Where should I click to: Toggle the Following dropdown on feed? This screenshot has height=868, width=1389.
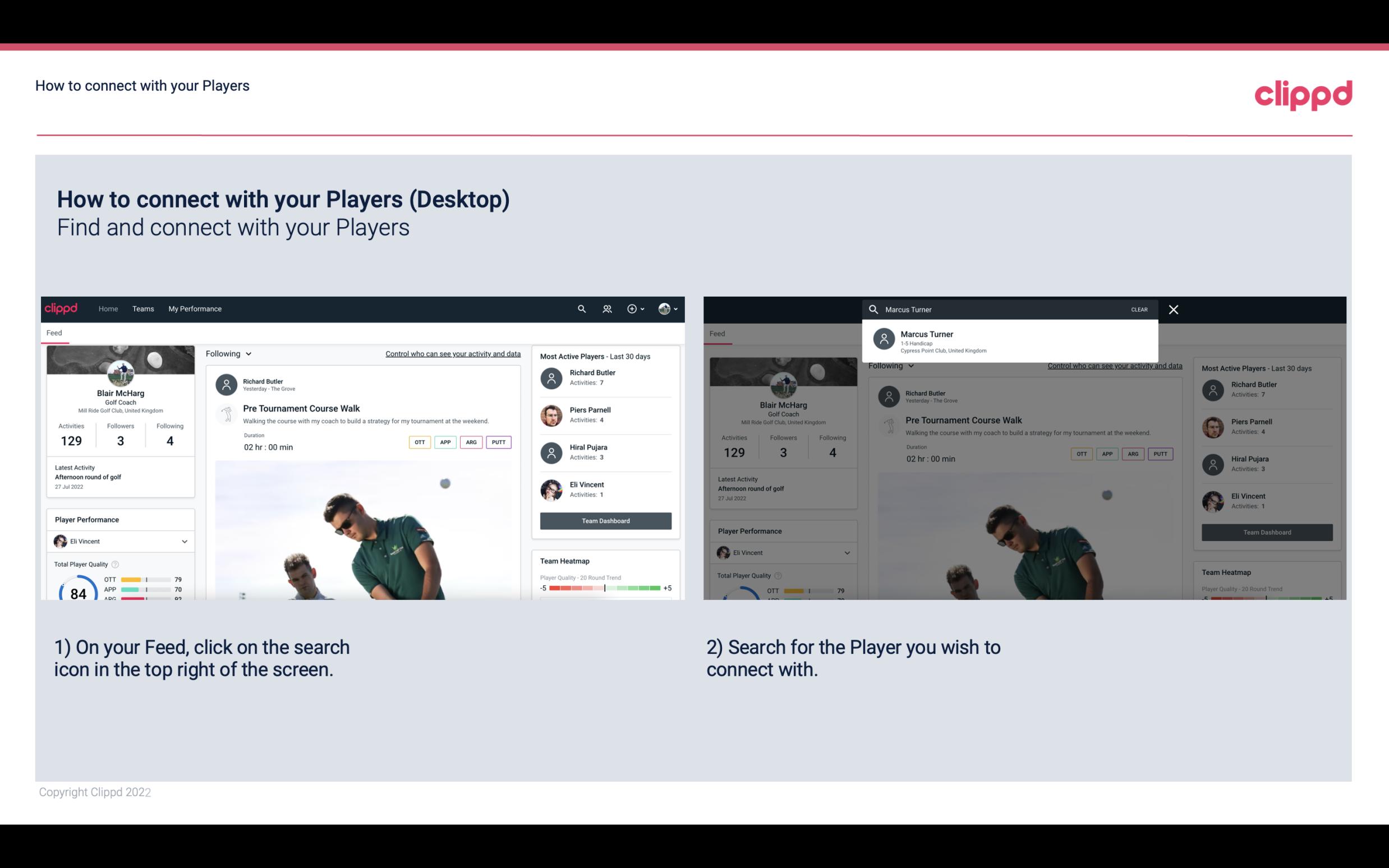[228, 353]
